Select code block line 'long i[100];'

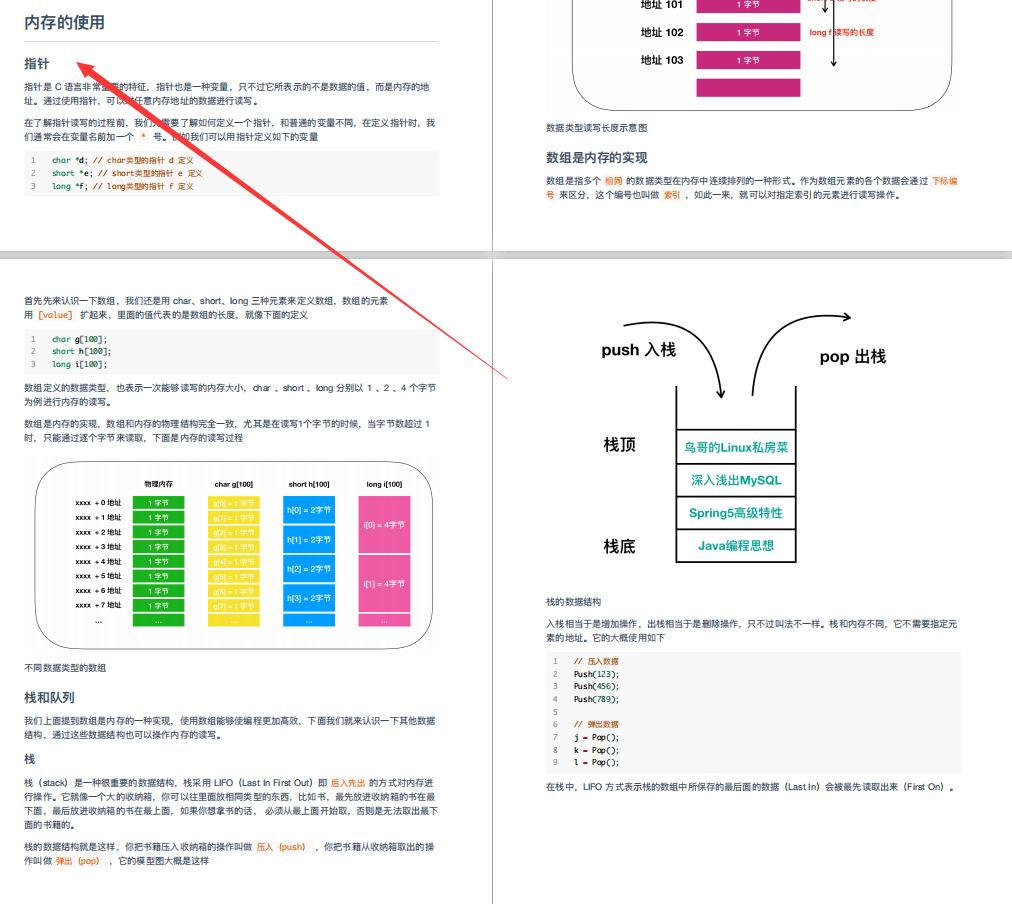[x=79, y=364]
